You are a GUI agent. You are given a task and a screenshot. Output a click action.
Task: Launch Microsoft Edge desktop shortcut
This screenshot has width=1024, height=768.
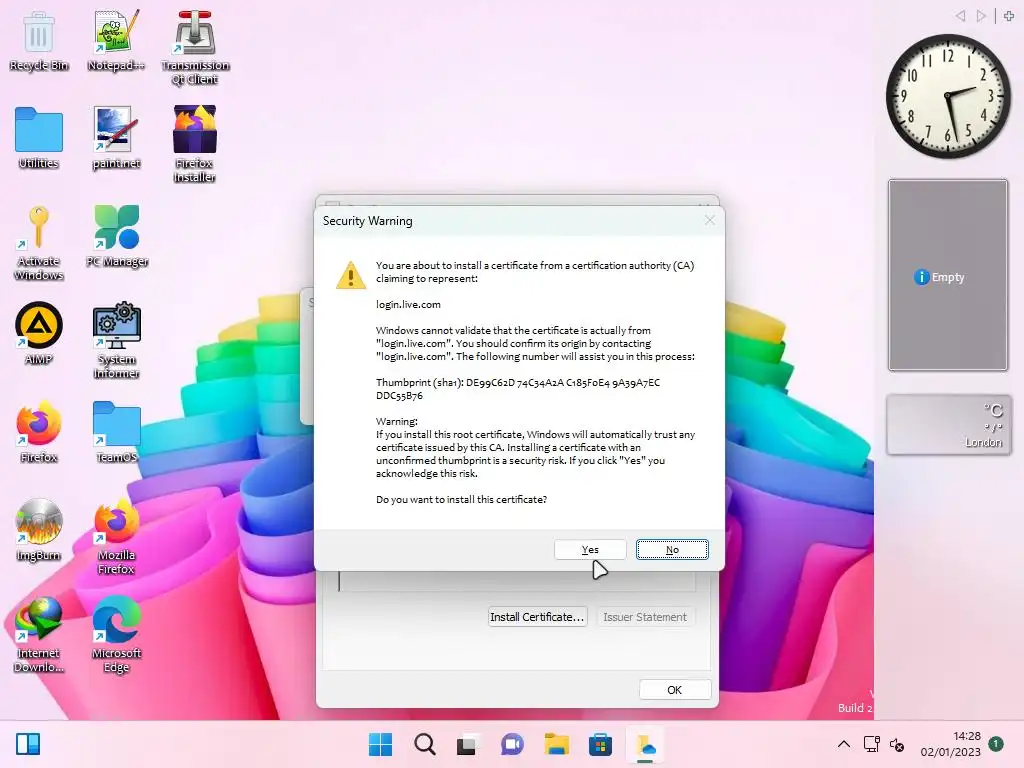click(x=116, y=634)
